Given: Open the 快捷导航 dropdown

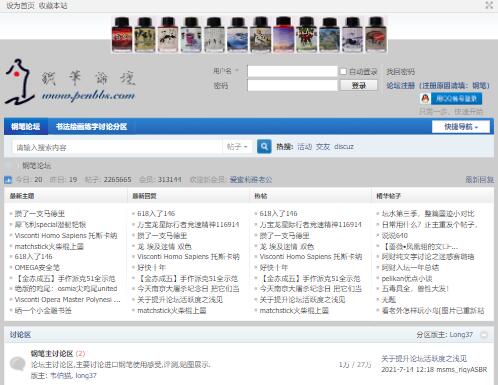Looking at the screenshot, I should (x=461, y=127).
